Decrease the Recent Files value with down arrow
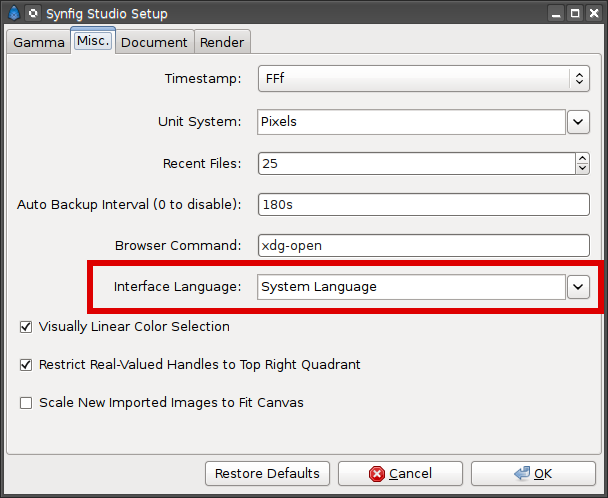Screen dimensions: 608x498 [582, 168]
